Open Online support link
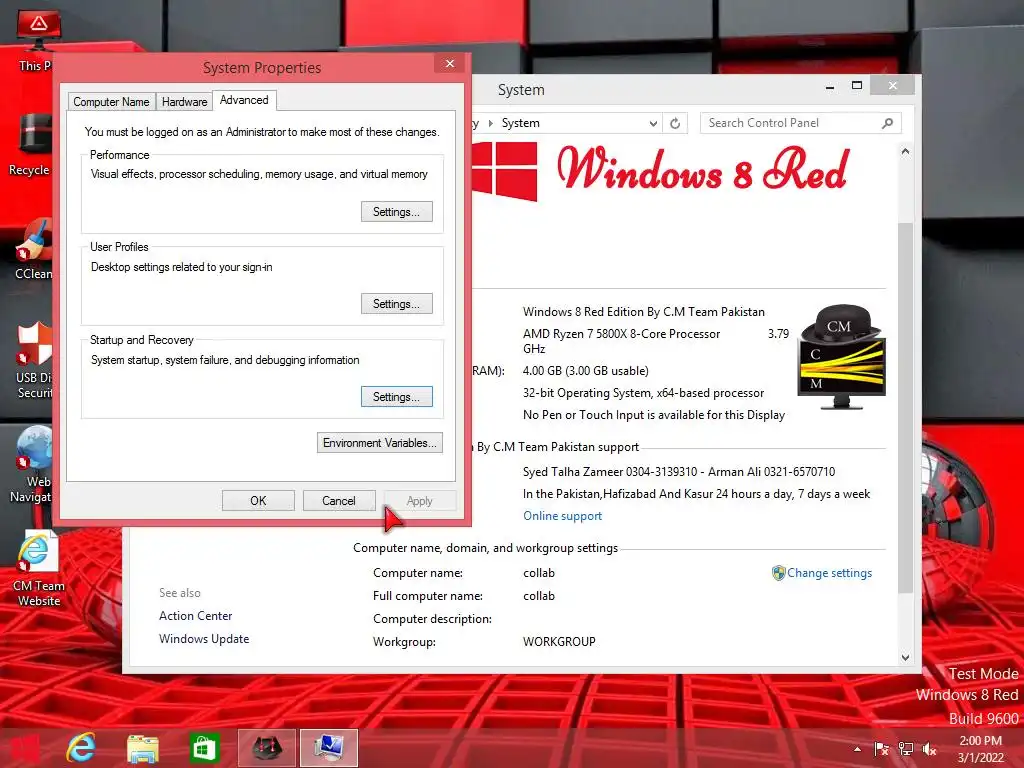Viewport: 1024px width, 768px height. tap(562, 516)
